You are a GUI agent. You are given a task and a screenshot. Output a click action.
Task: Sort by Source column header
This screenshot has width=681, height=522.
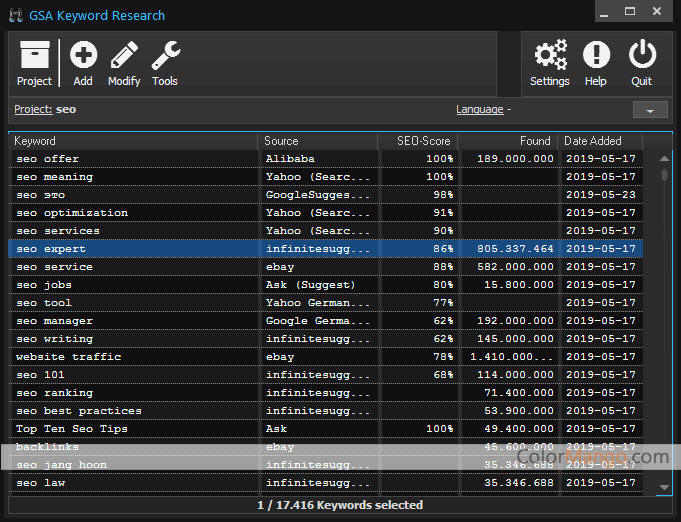[x=317, y=141]
